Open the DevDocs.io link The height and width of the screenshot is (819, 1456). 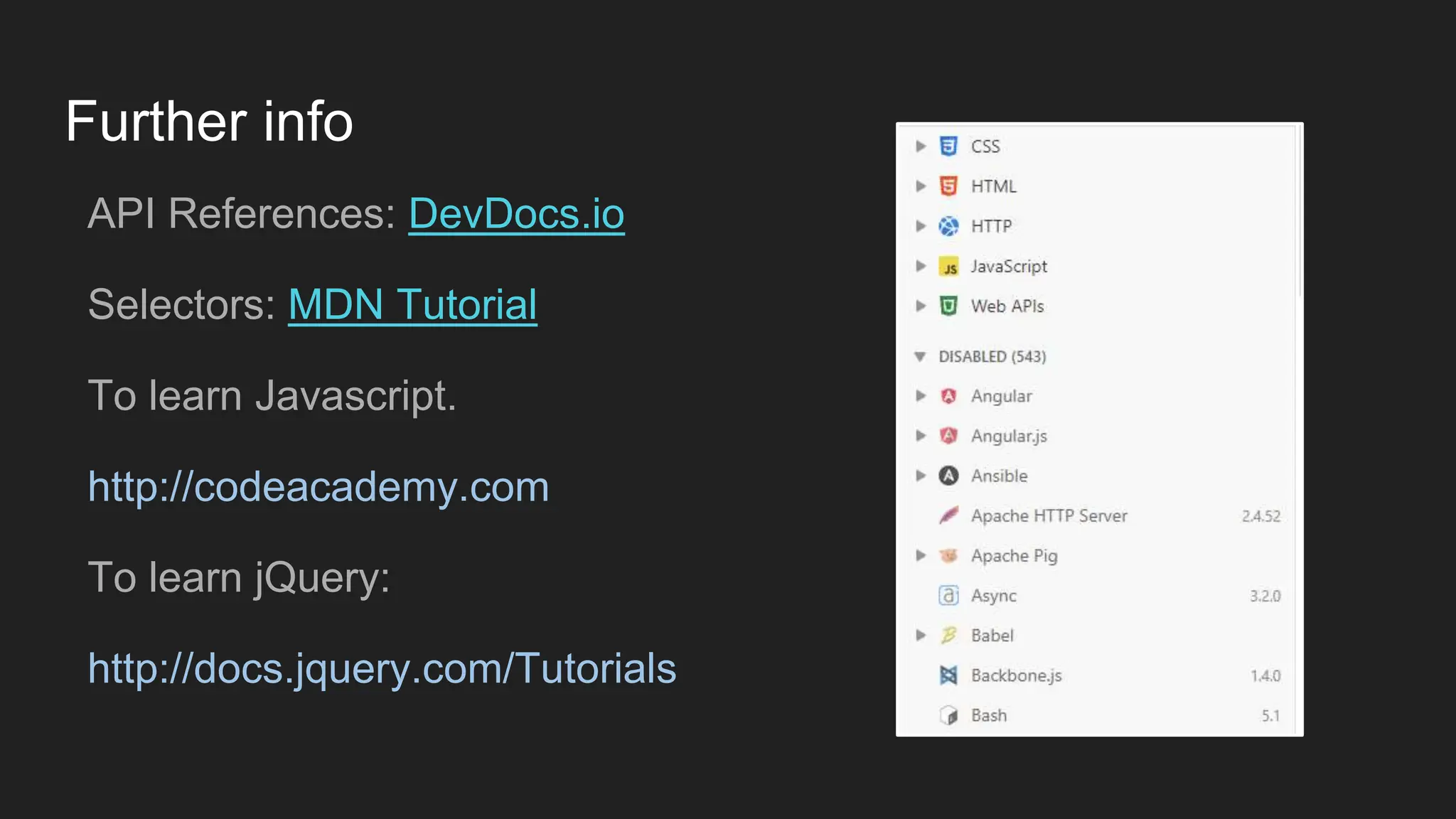pyautogui.click(x=516, y=214)
